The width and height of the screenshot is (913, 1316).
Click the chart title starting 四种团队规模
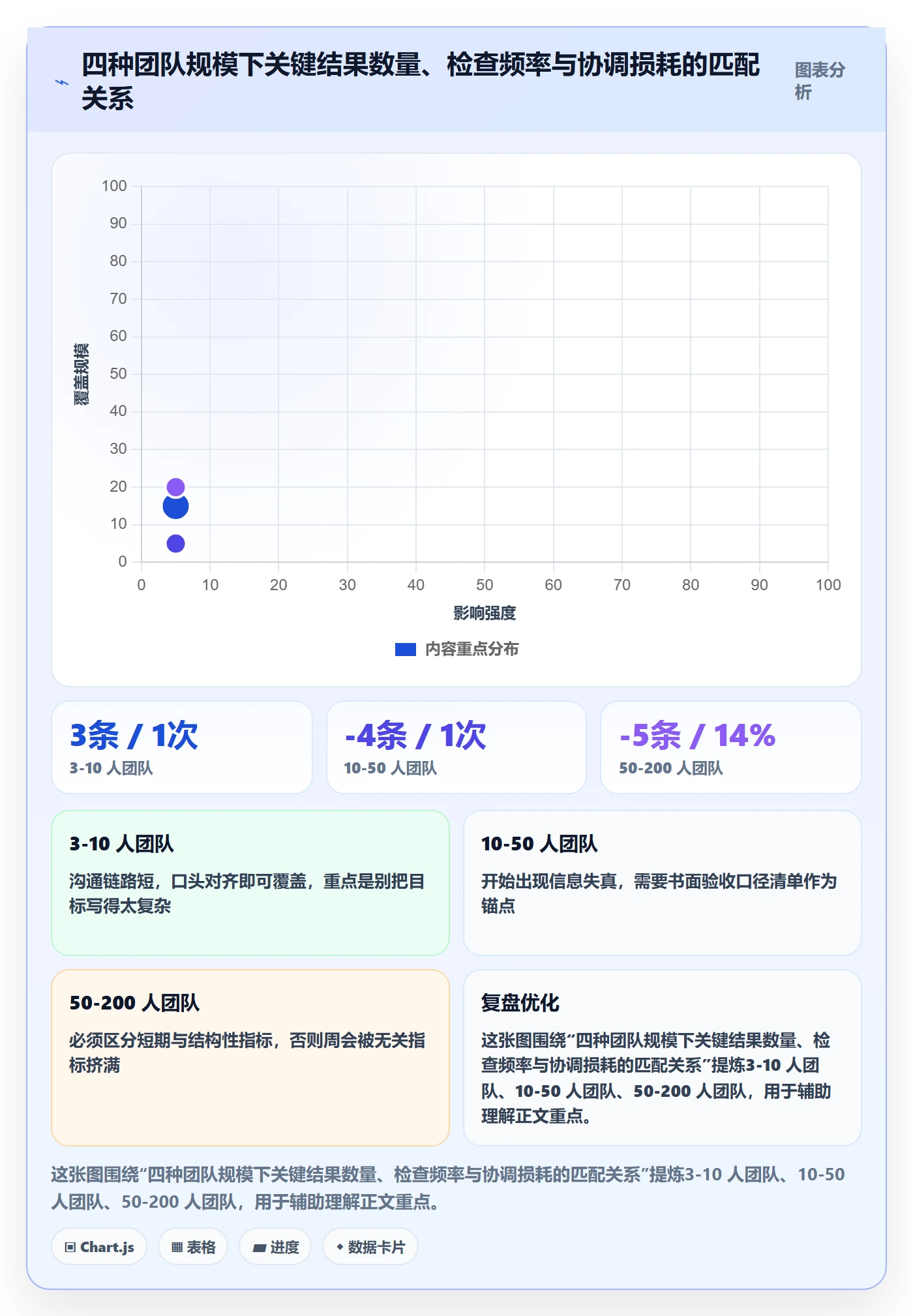pyautogui.click(x=421, y=82)
